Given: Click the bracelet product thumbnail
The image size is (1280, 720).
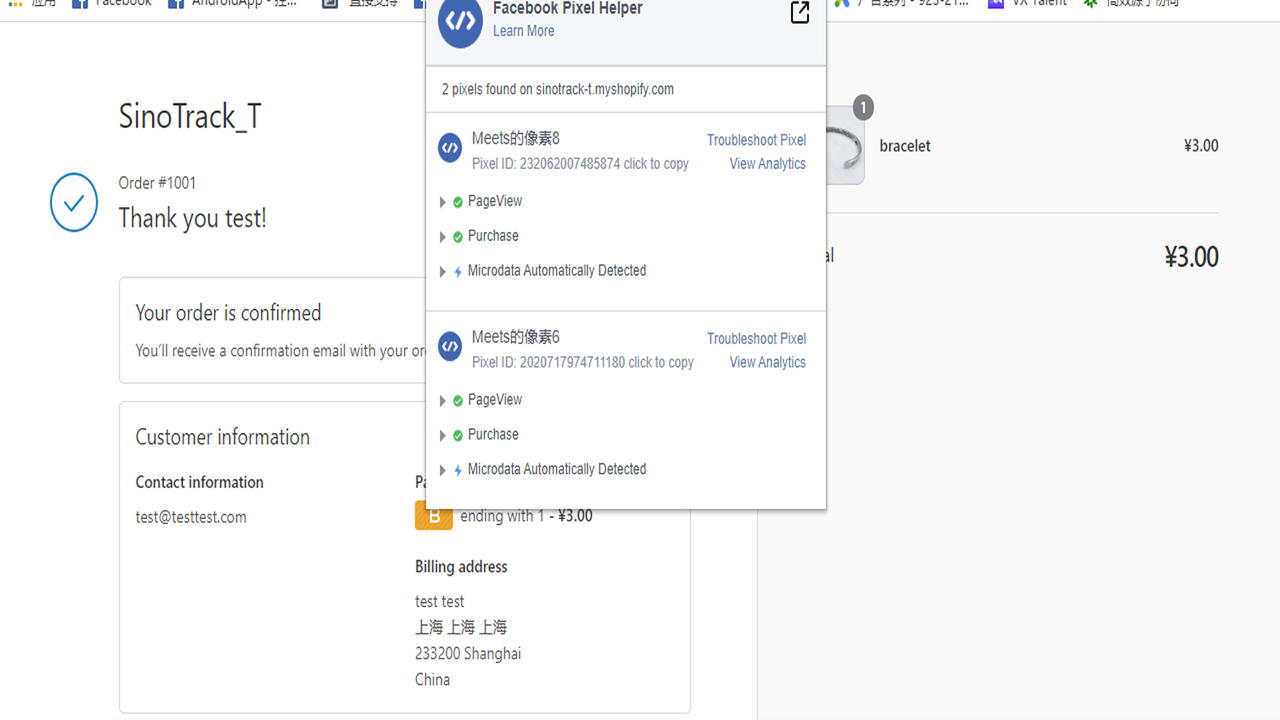Looking at the screenshot, I should click(846, 145).
